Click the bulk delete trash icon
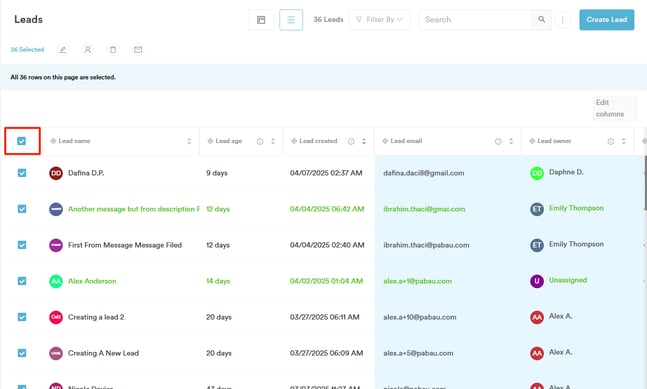 [x=113, y=50]
